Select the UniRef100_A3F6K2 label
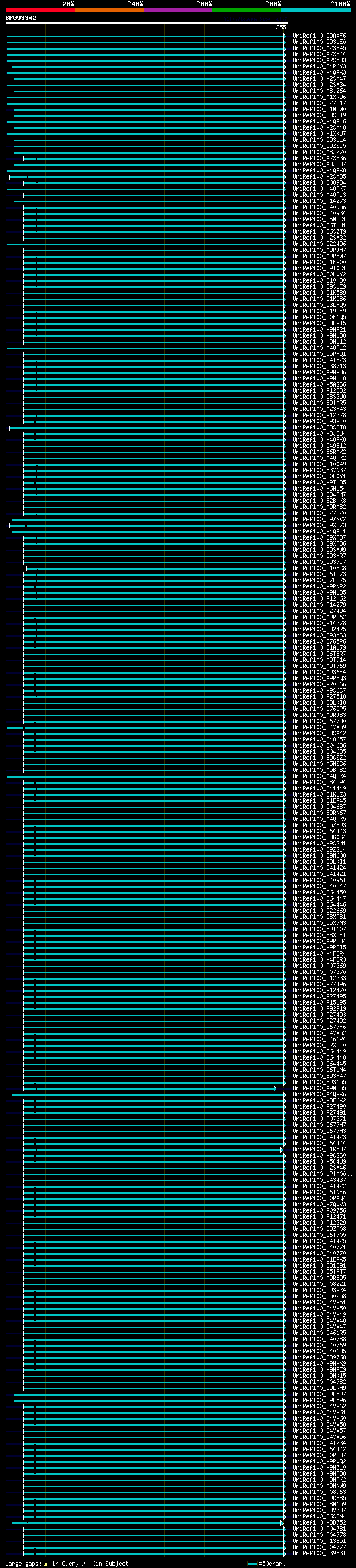356x1568 pixels. click(x=319, y=1101)
